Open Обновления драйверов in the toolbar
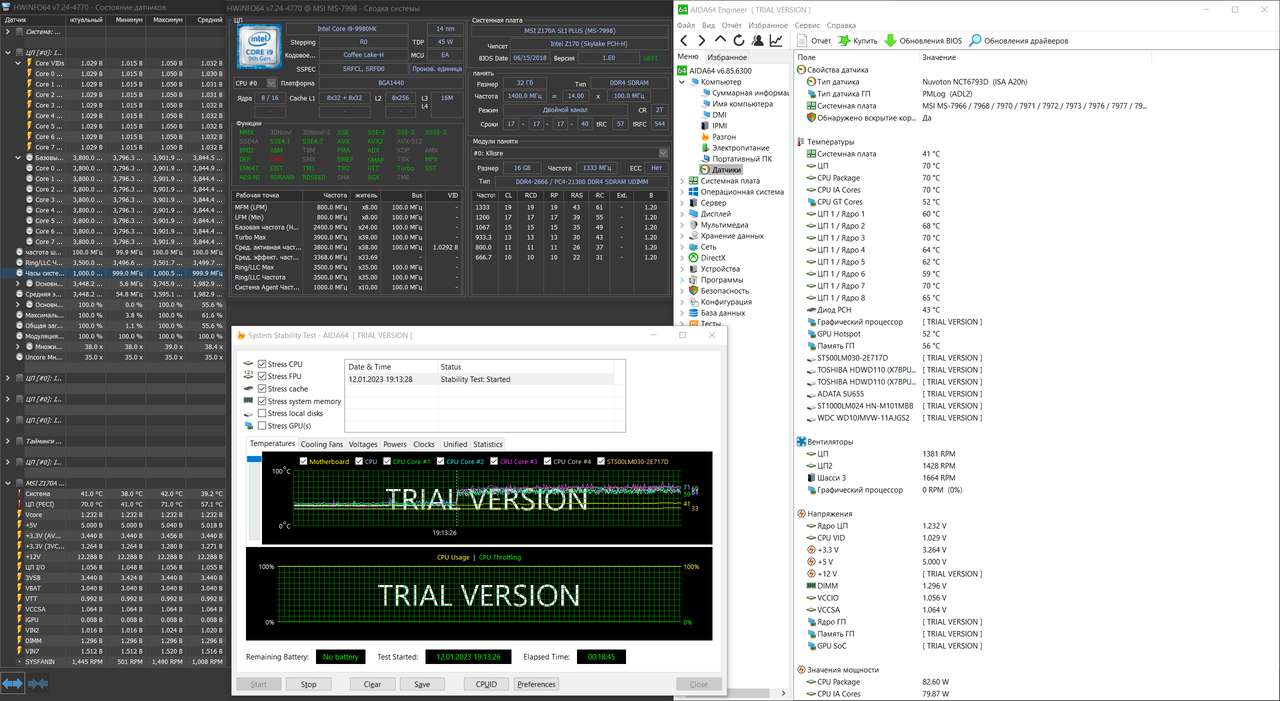The height and width of the screenshot is (701, 1280). (x=1018, y=41)
